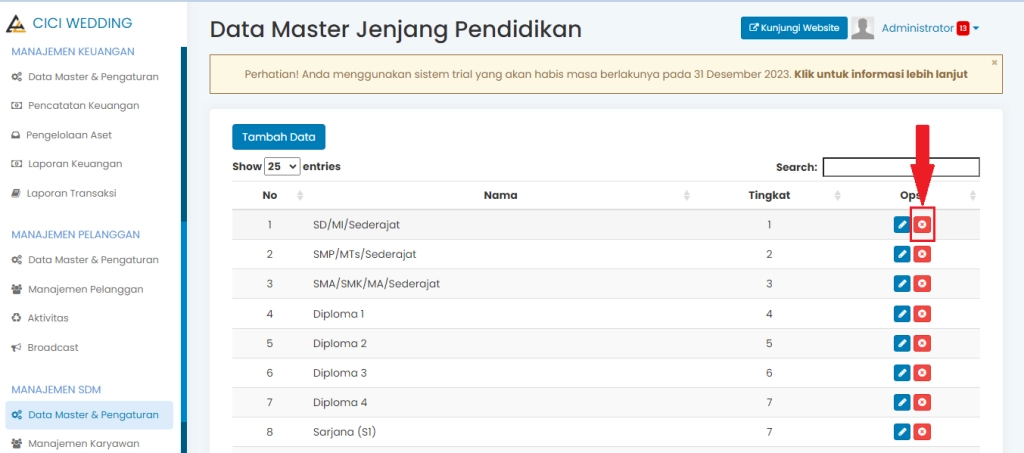Open the Show entries count dropdown
The width and height of the screenshot is (1024, 453).
282,166
